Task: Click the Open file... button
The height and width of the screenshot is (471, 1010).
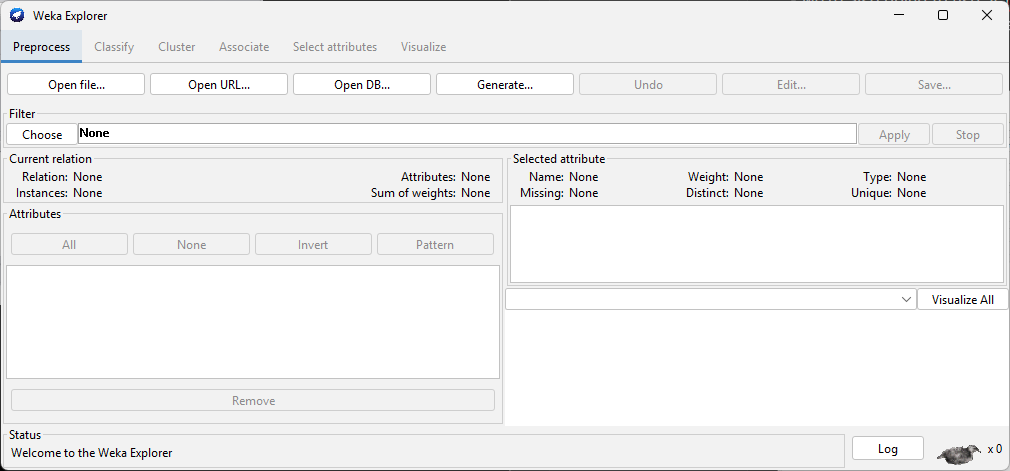Action: [76, 84]
